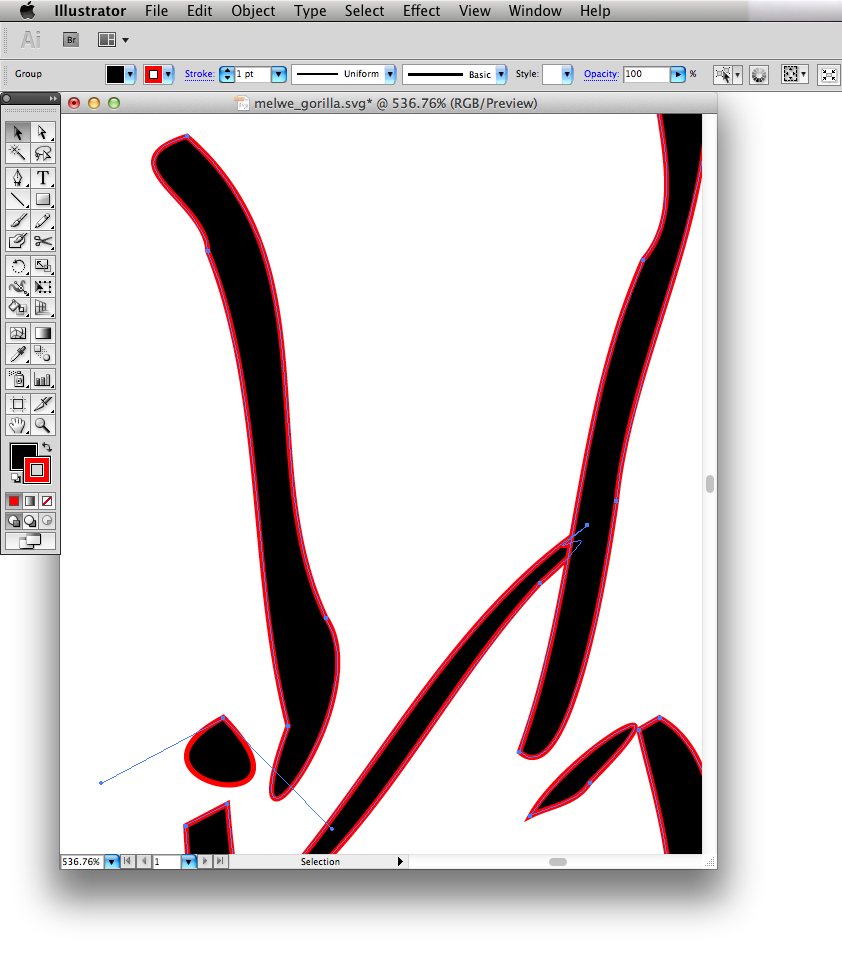Image resolution: width=842 pixels, height=959 pixels.
Task: Swap fill and stroke colors
Action: click(47, 447)
